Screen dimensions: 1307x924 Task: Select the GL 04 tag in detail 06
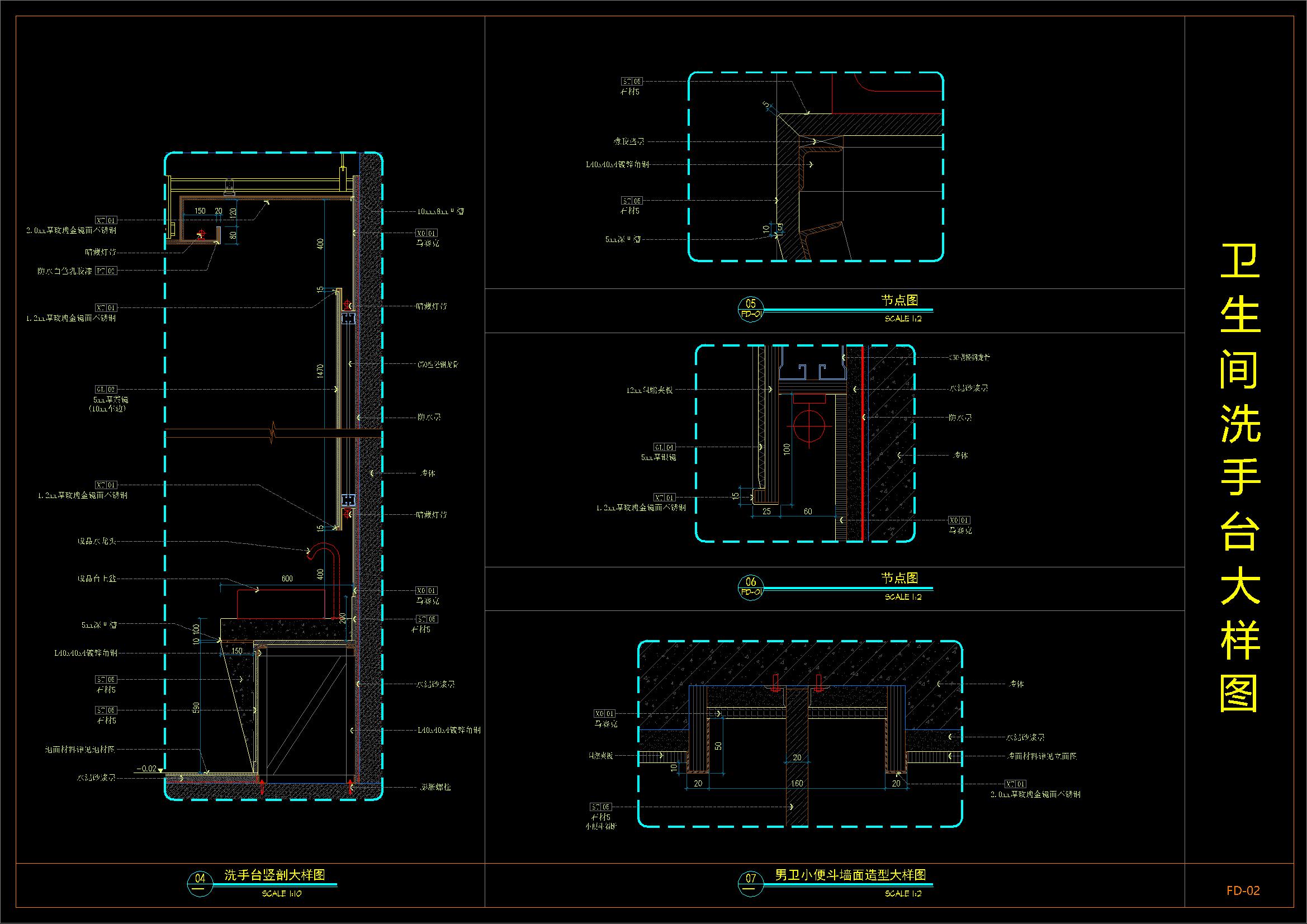(x=664, y=448)
